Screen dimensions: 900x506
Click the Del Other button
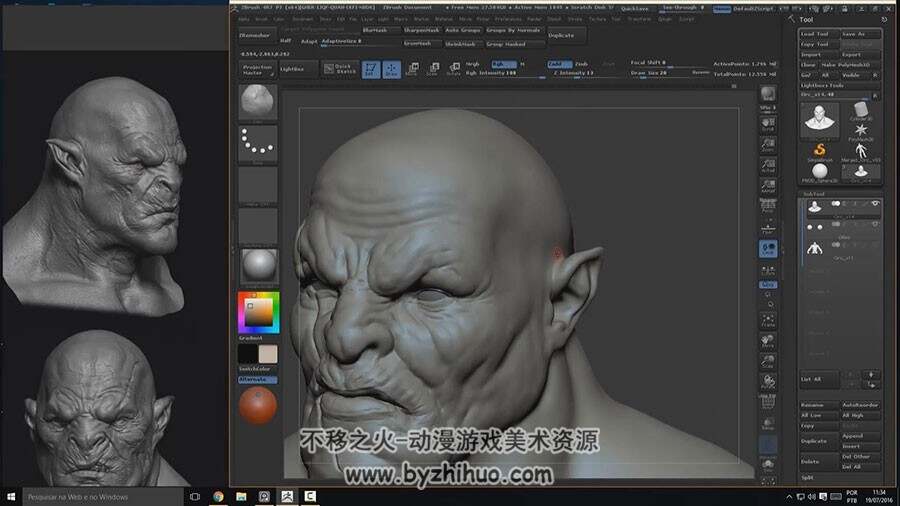point(860,457)
